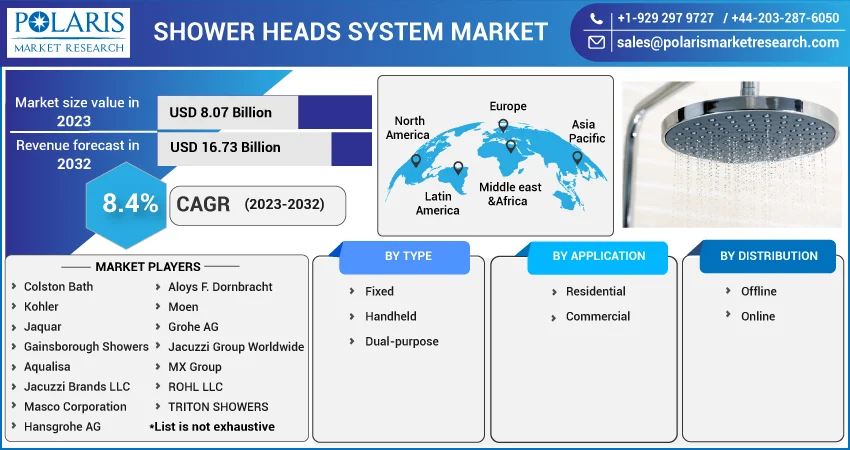
Task: Select the Residential application entry
Action: tap(596, 292)
